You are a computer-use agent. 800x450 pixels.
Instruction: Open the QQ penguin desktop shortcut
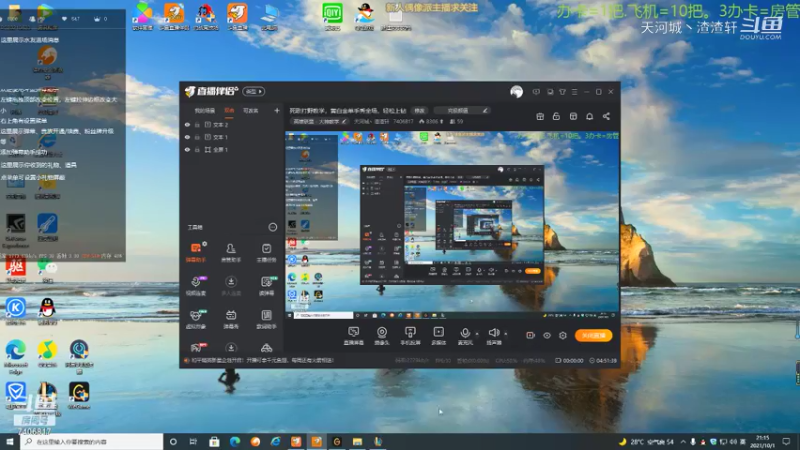tap(47, 311)
